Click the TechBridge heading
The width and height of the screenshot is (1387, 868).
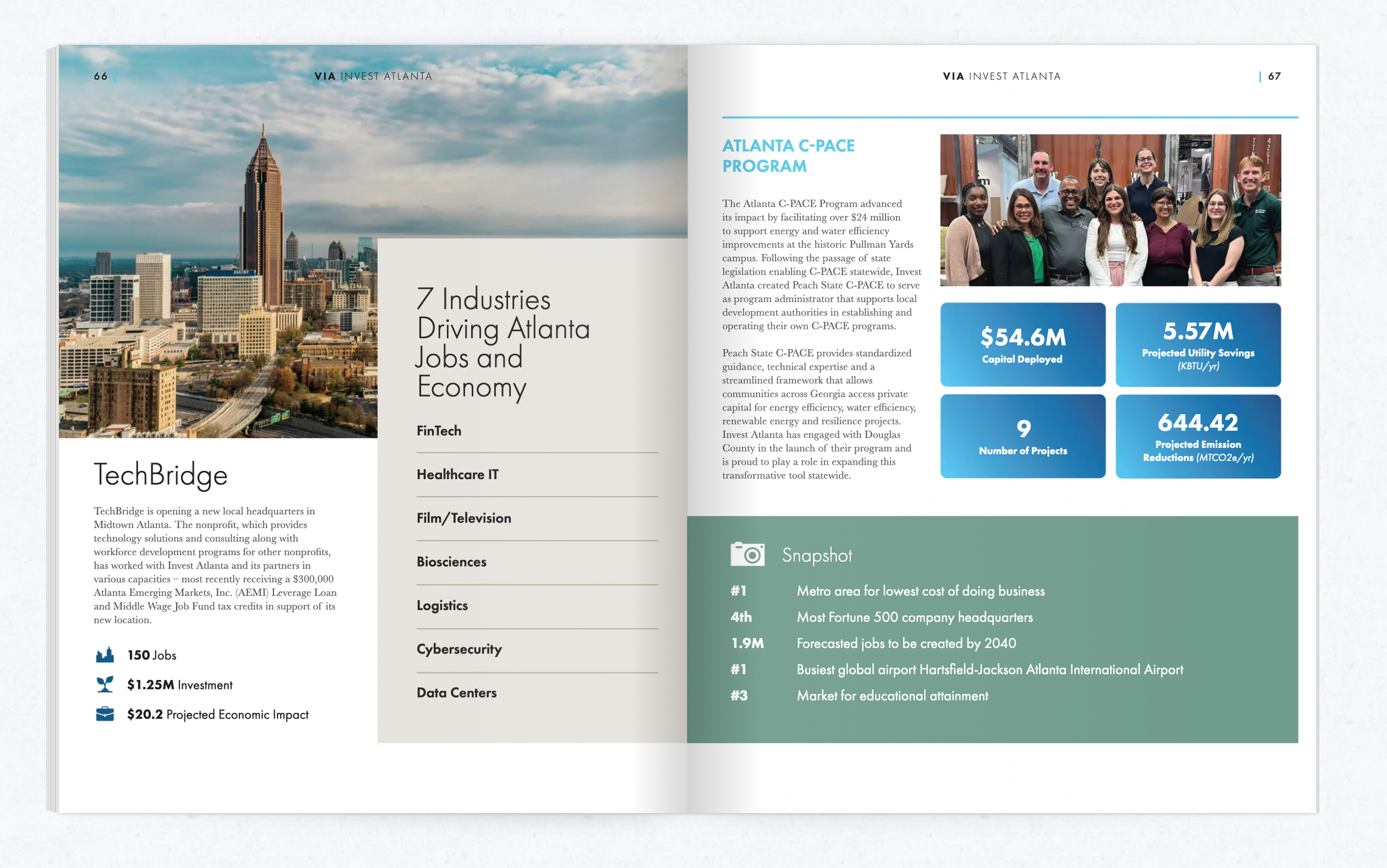click(161, 475)
